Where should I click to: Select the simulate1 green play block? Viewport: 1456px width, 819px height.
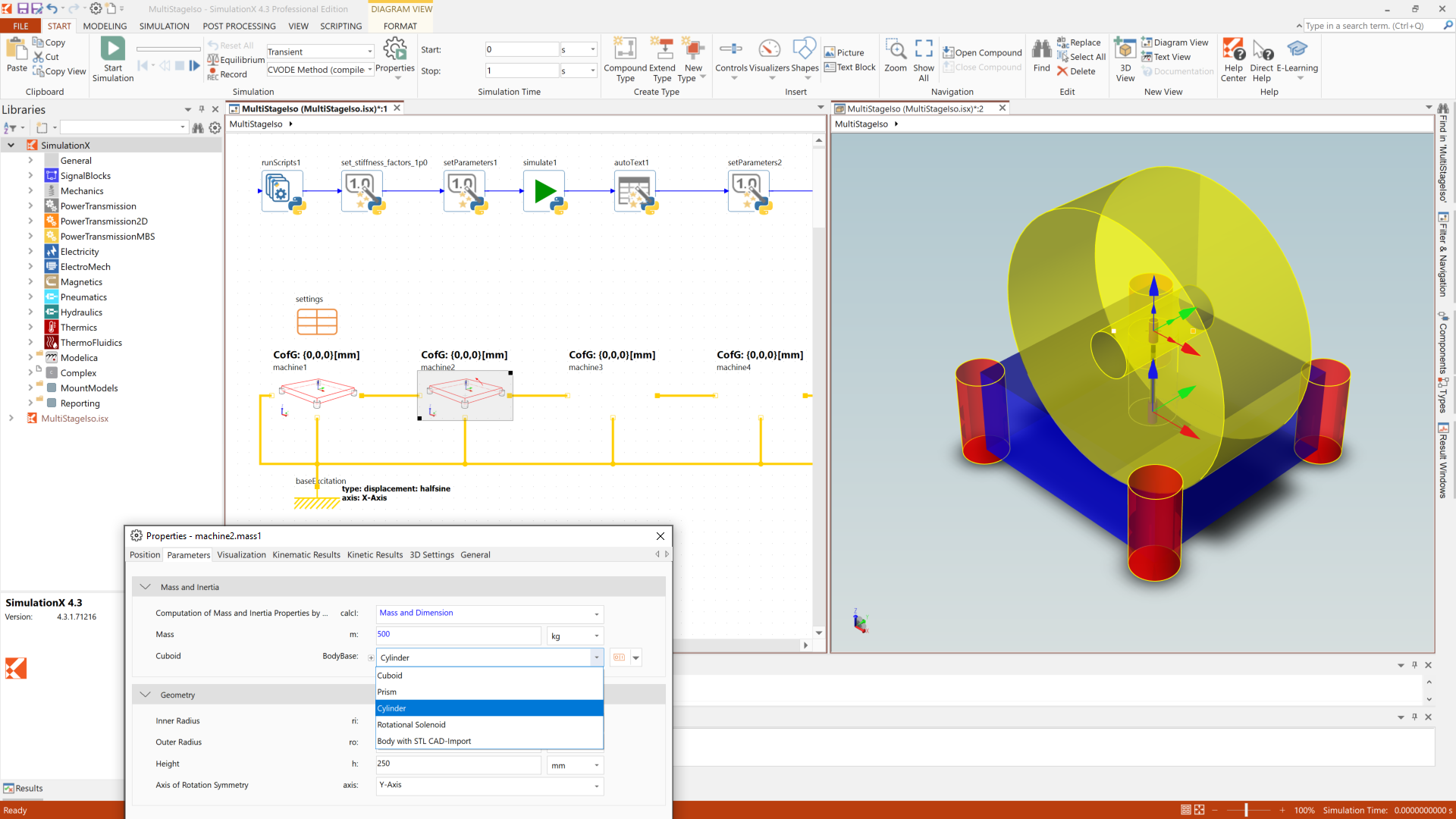pos(544,191)
